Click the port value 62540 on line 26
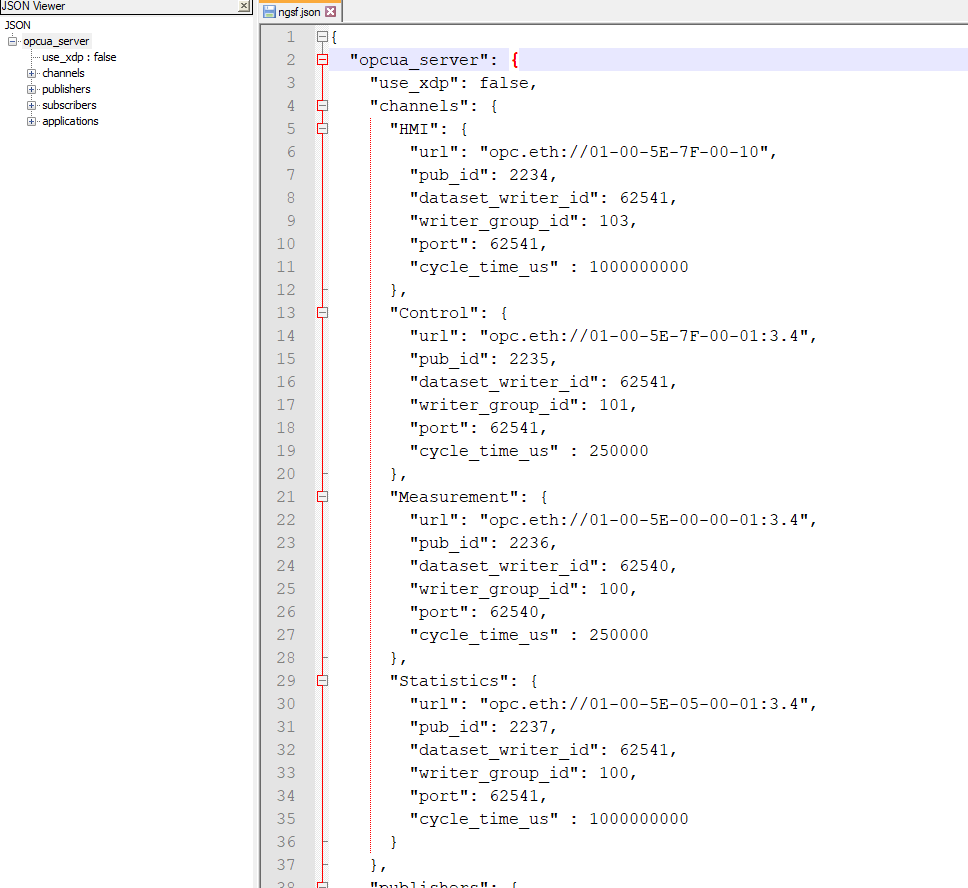Screen dimensions: 968x888 (514, 612)
